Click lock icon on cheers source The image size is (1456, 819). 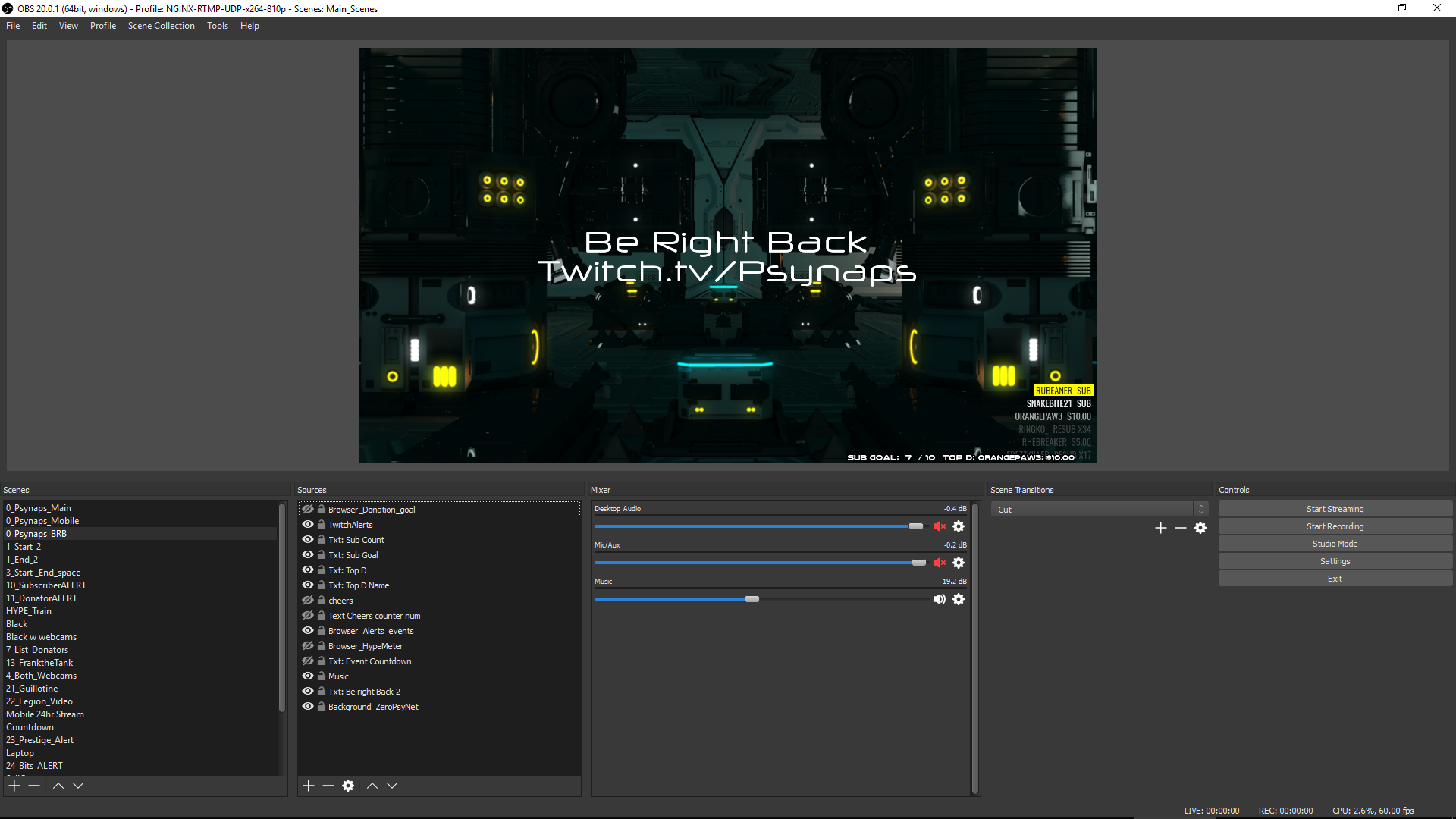(322, 601)
